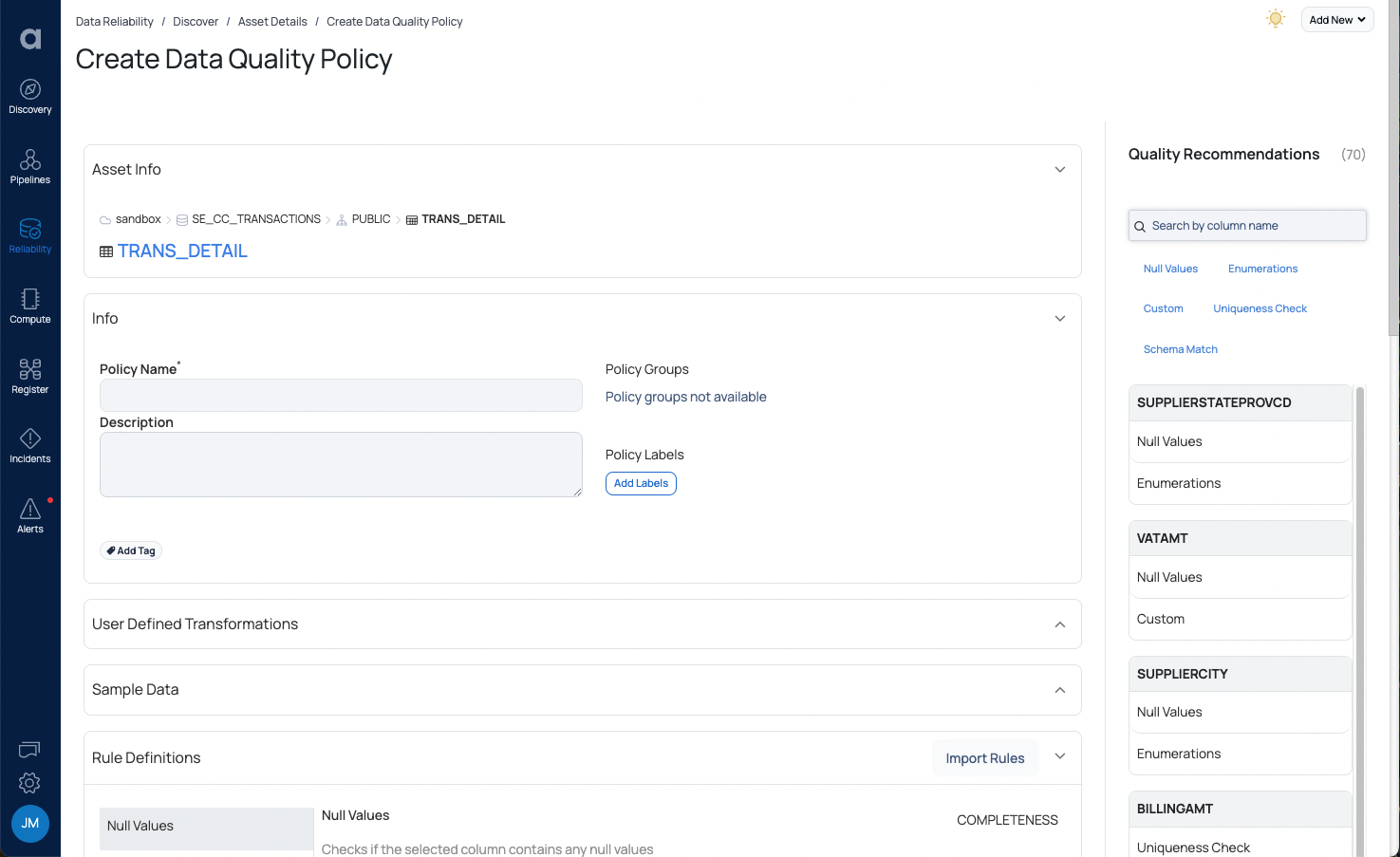This screenshot has width=1400, height=857.
Task: Expand the User Defined Transformations section
Action: (x=1059, y=624)
